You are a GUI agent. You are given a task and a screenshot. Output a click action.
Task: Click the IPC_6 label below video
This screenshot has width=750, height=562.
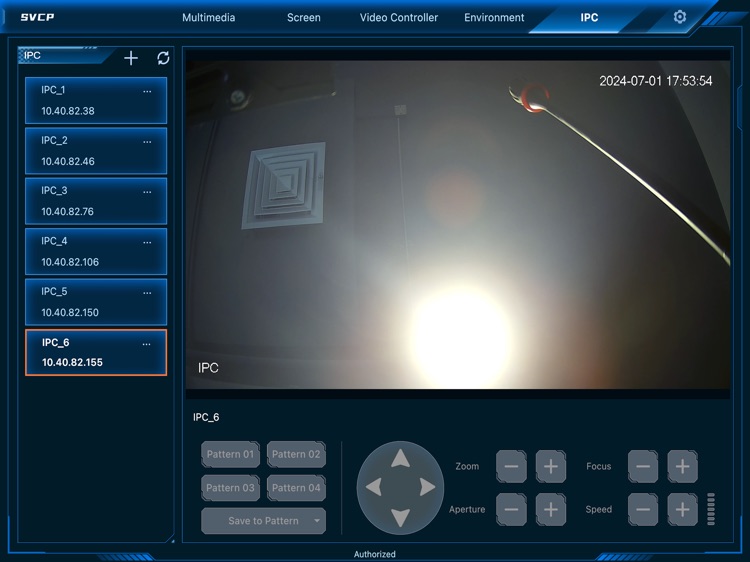click(x=206, y=417)
